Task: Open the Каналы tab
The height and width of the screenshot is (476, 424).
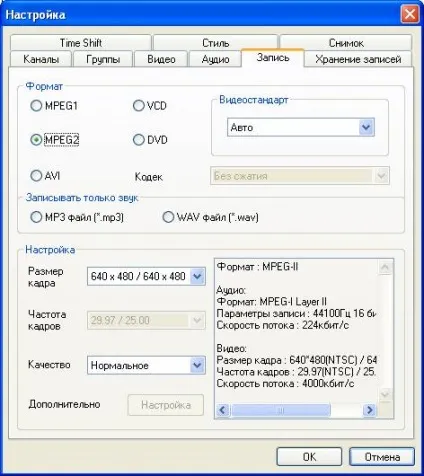Action: pos(41,59)
